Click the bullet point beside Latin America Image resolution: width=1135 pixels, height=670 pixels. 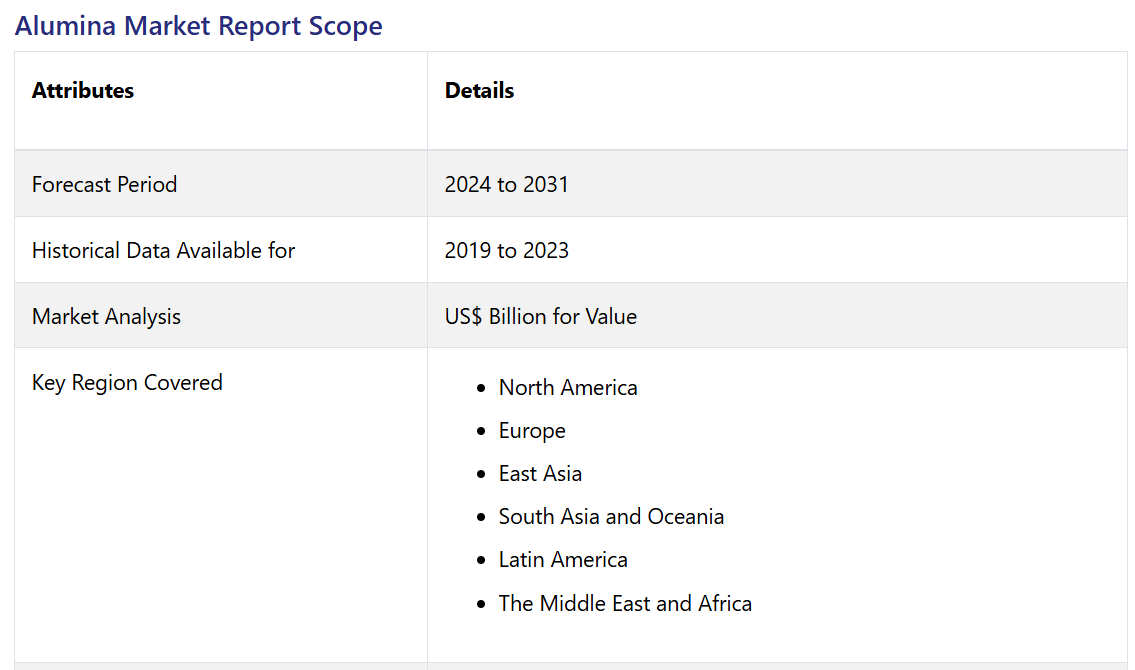point(483,560)
